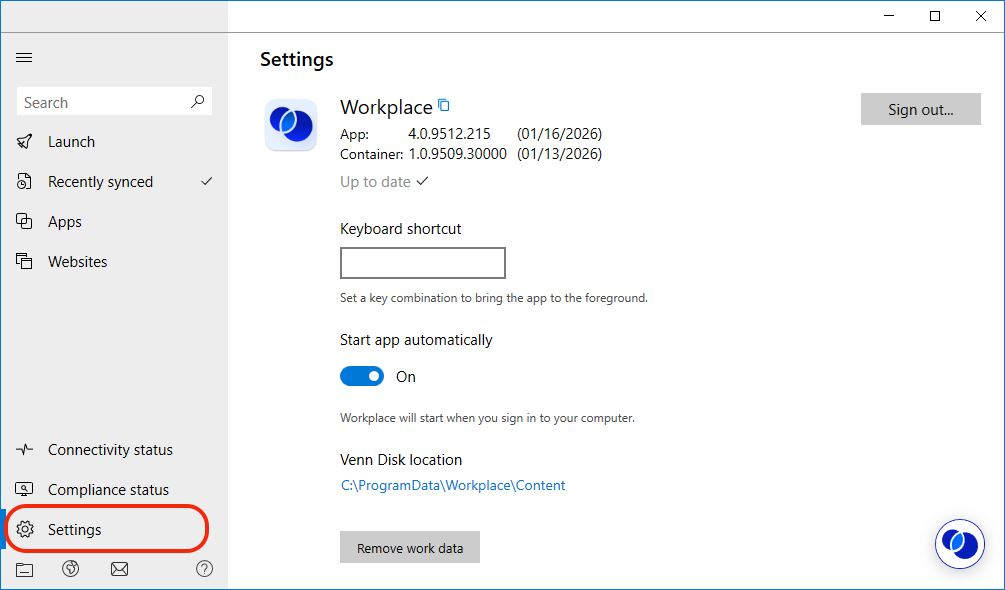
Task: Click Remove work data button
Action: (410, 548)
